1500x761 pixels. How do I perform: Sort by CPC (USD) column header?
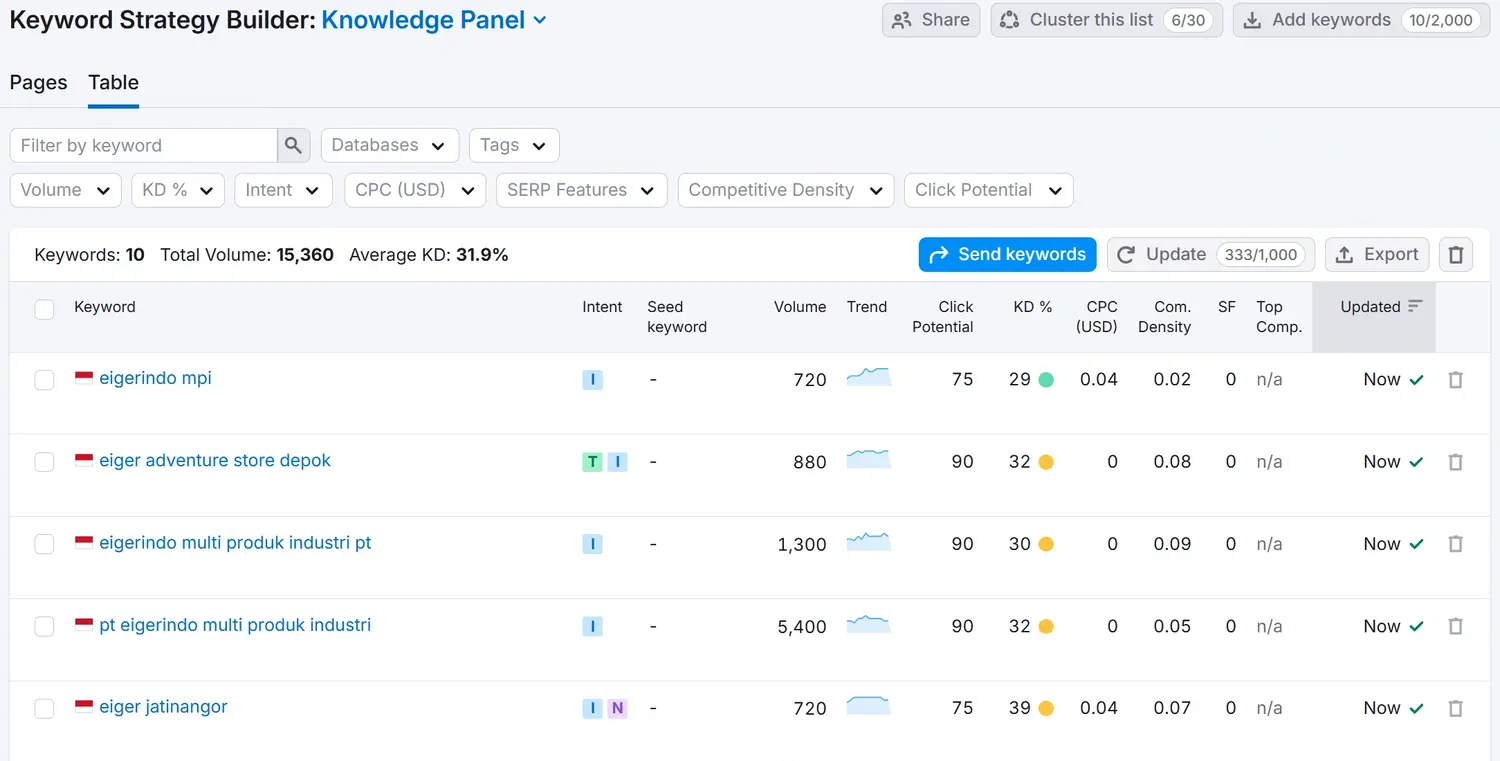[x=1097, y=317]
